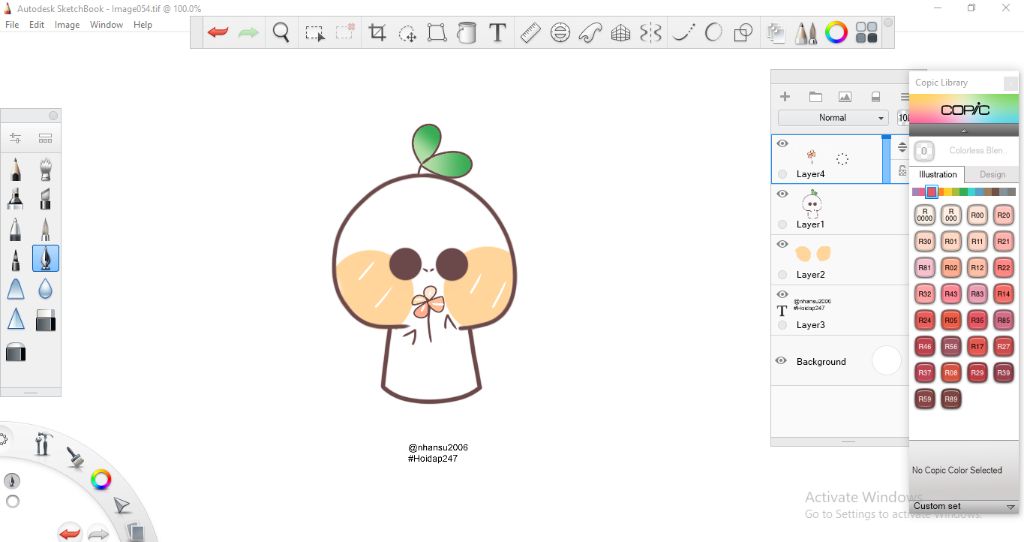Click the add layer plus button
The image size is (1024, 542).
click(785, 97)
